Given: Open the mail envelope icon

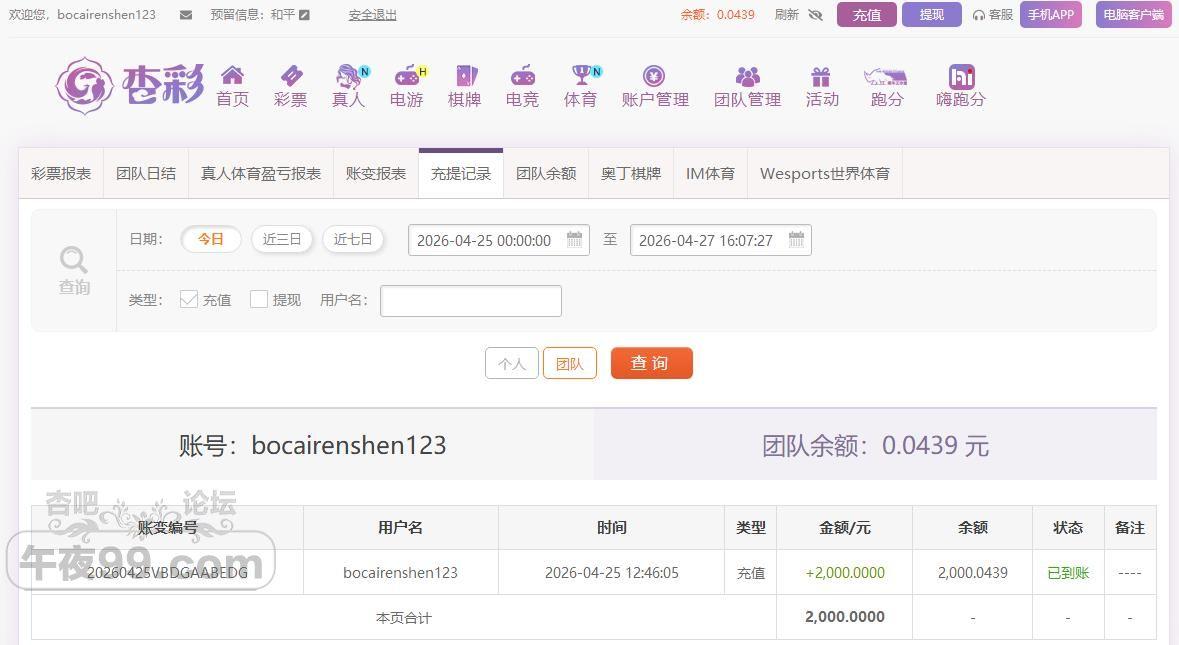Looking at the screenshot, I should pyautogui.click(x=186, y=15).
